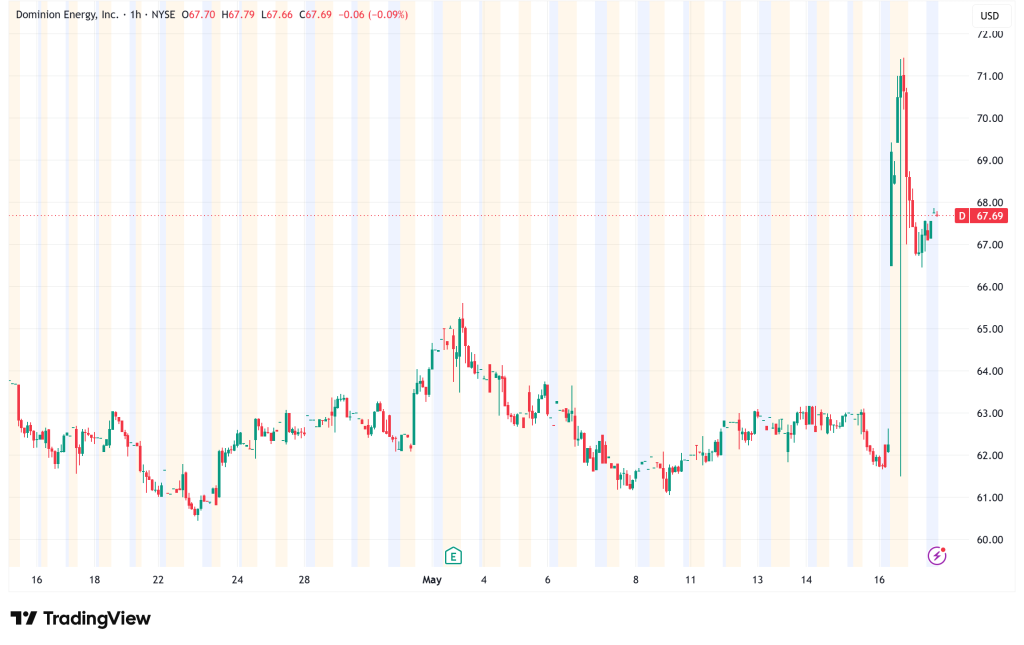Click the date 24 on time axis
The height and width of the screenshot is (645, 1024).
(x=237, y=580)
